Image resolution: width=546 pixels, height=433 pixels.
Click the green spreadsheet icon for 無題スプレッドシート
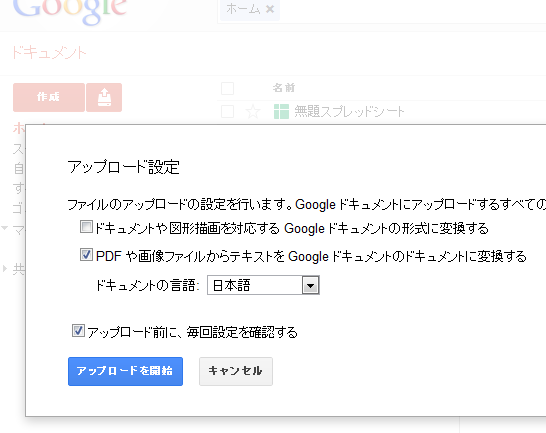[281, 112]
